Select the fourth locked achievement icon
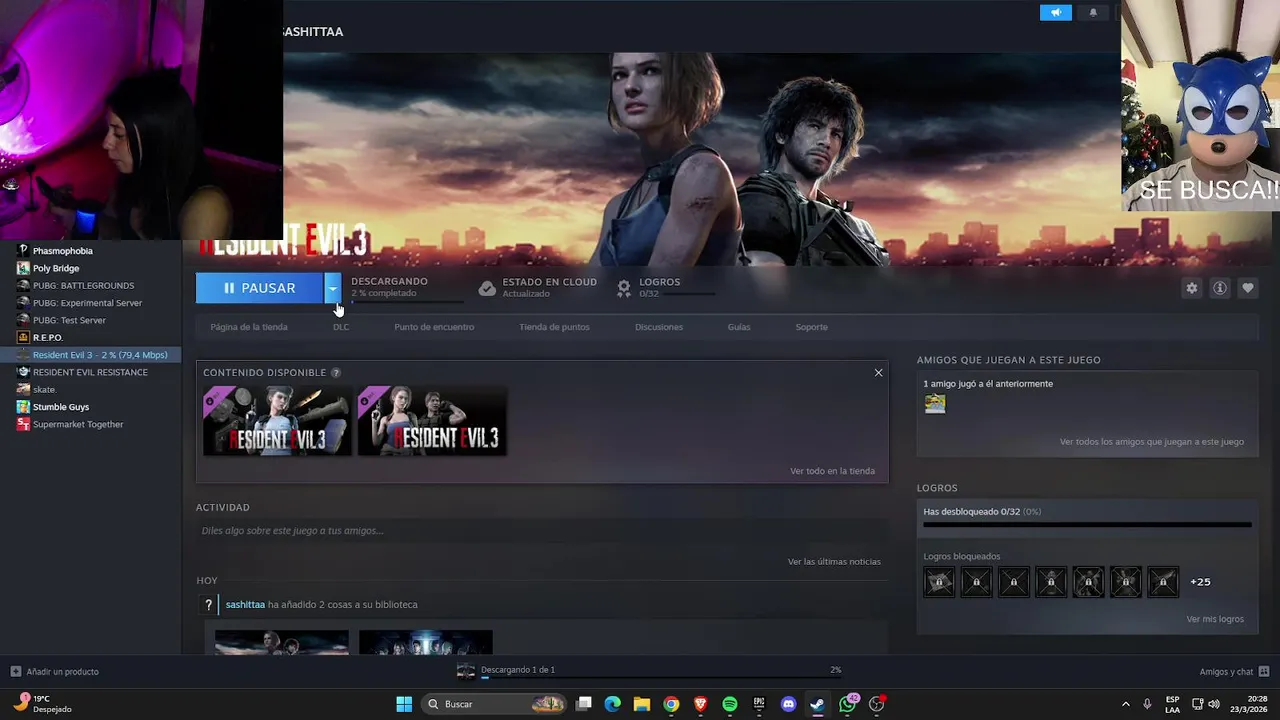This screenshot has height=720, width=1280. tap(1051, 581)
